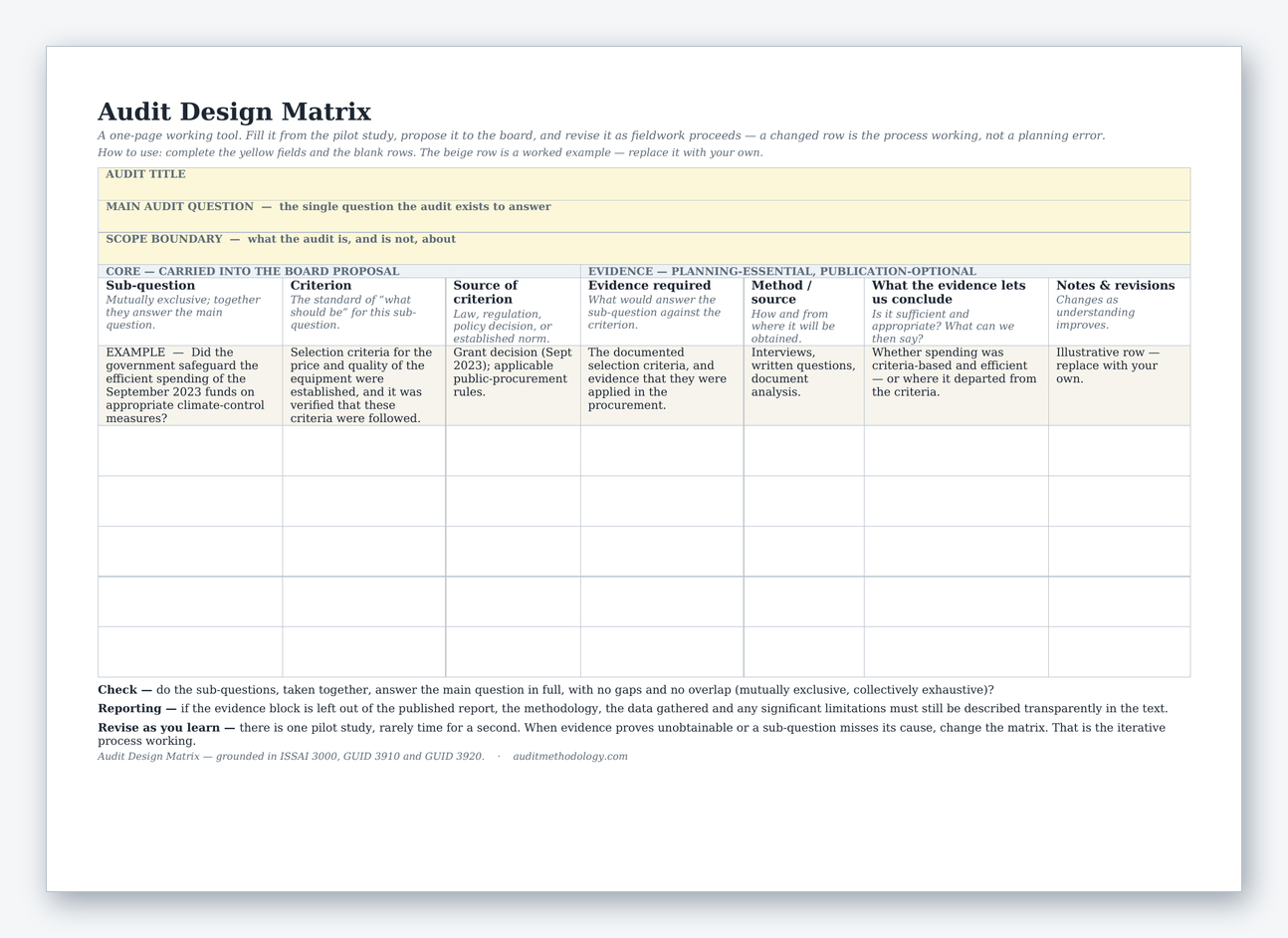Click the "Check —" note below the table
This screenshot has width=1288, height=938.
(545, 690)
